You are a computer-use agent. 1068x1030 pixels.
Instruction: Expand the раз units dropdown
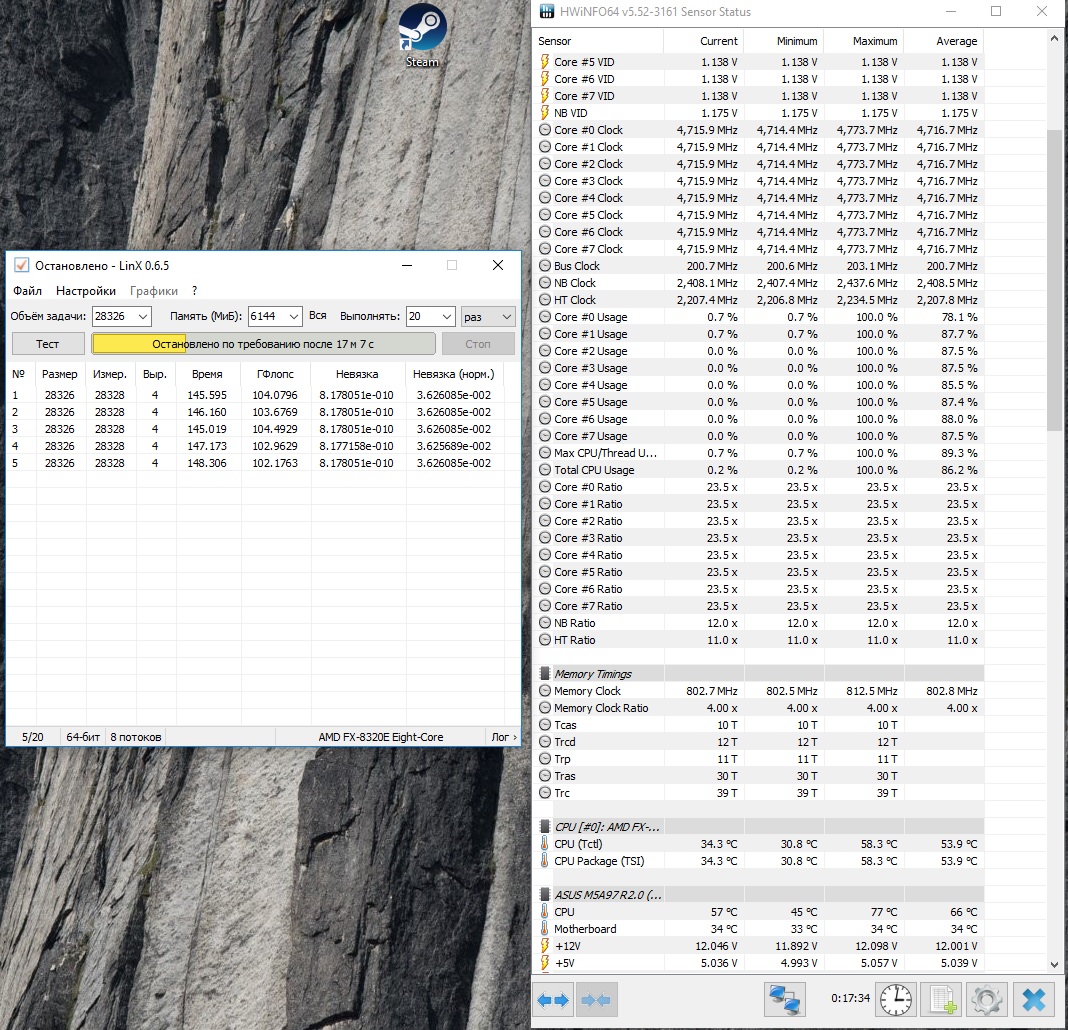506,316
